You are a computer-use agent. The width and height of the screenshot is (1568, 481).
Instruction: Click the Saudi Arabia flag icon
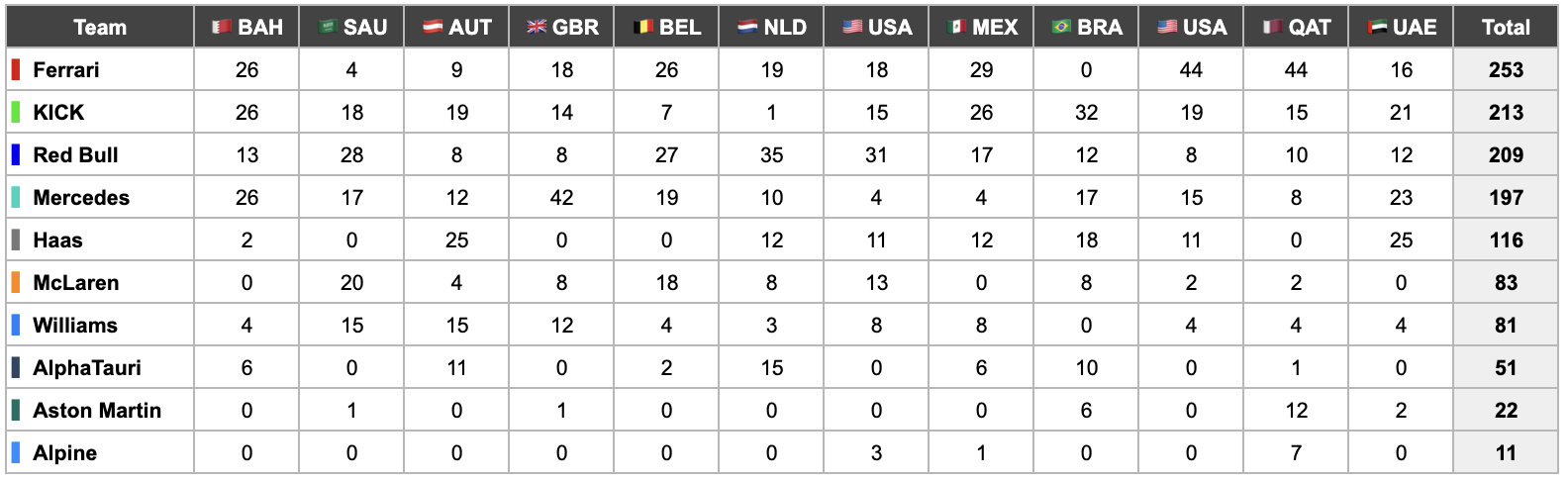(x=328, y=28)
